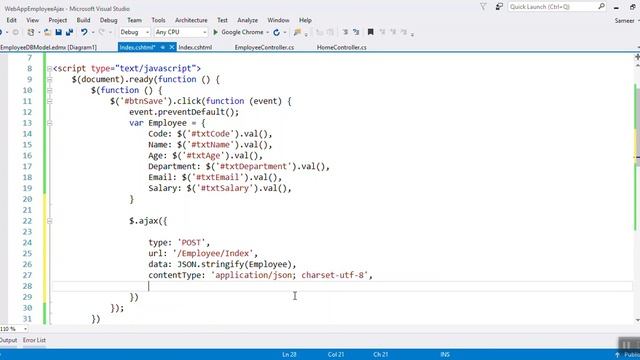Open the notifications flag icon
The height and width of the screenshot is (360, 640).
coord(483,7)
